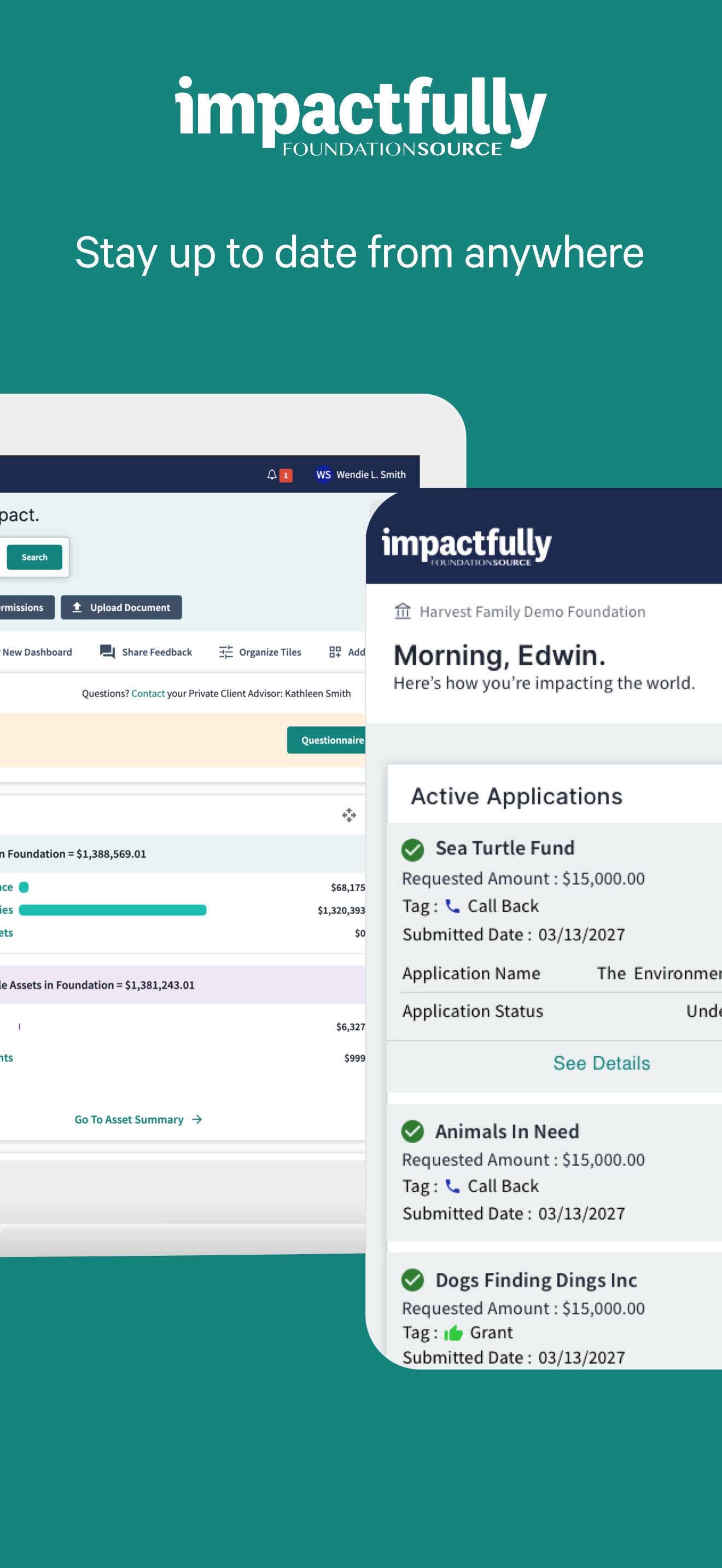The width and height of the screenshot is (722, 1568).
Task: Click the foundation building icon
Action: 403,611
